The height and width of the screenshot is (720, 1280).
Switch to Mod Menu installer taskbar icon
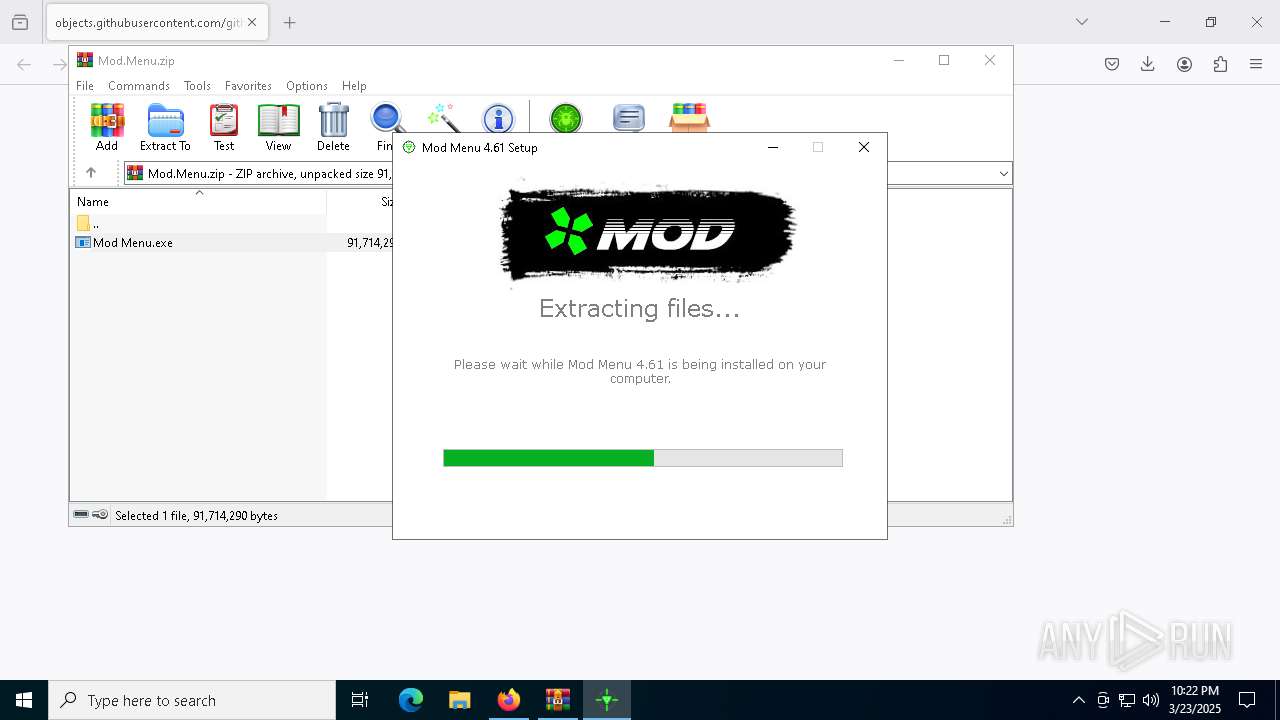(606, 700)
